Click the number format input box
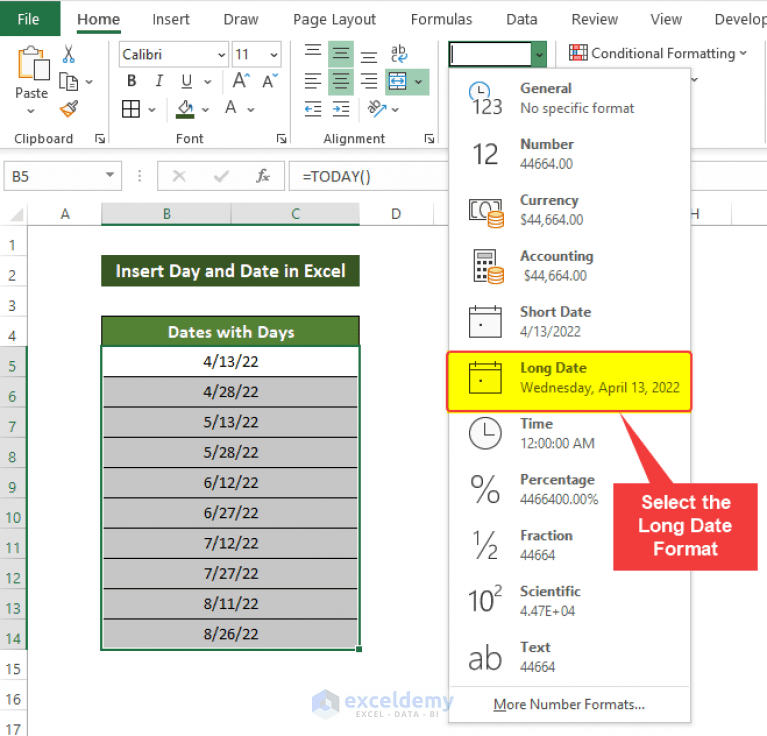The width and height of the screenshot is (767, 736). click(491, 54)
